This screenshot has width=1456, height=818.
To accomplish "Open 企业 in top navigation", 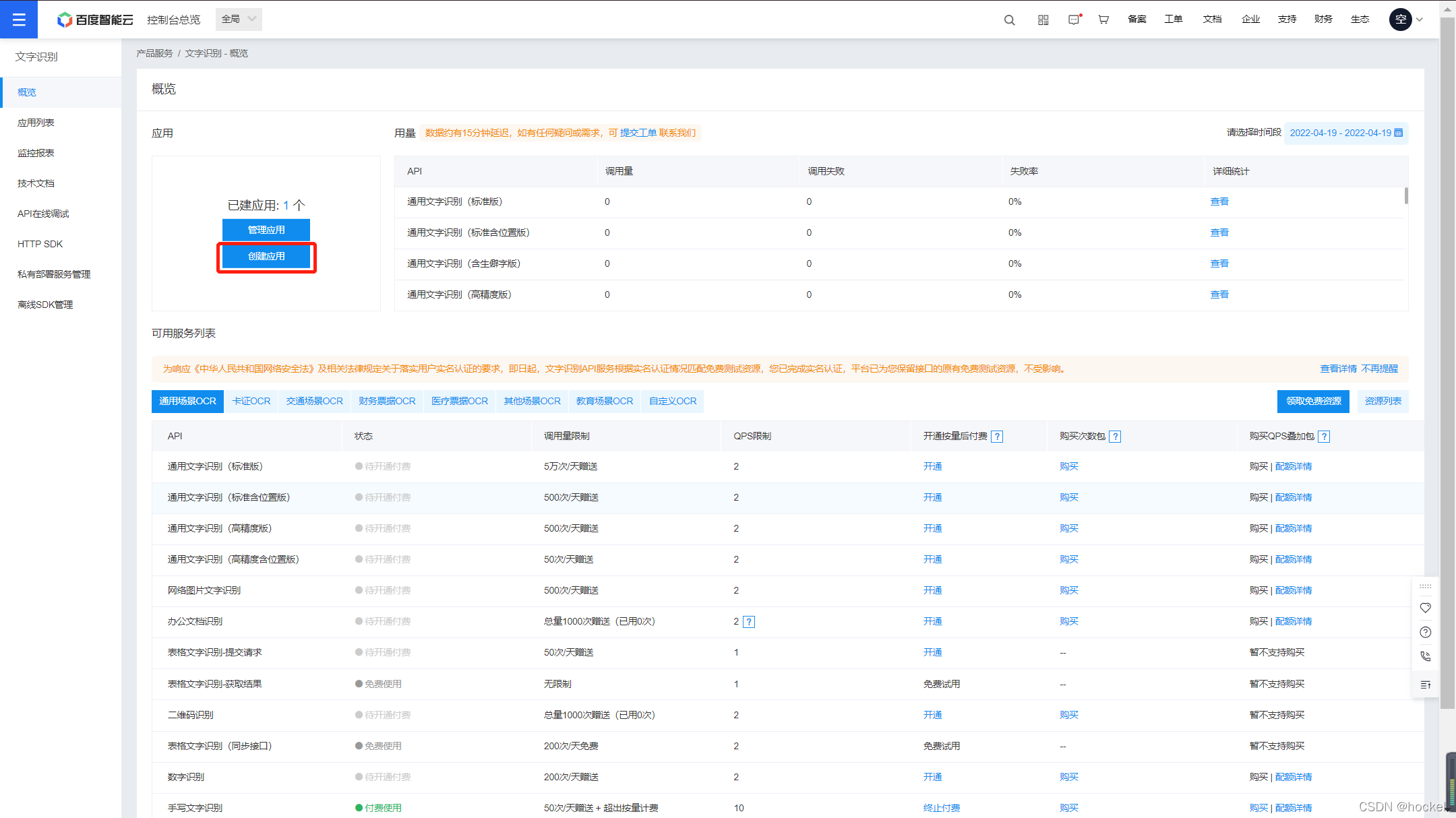I will click(x=1250, y=20).
